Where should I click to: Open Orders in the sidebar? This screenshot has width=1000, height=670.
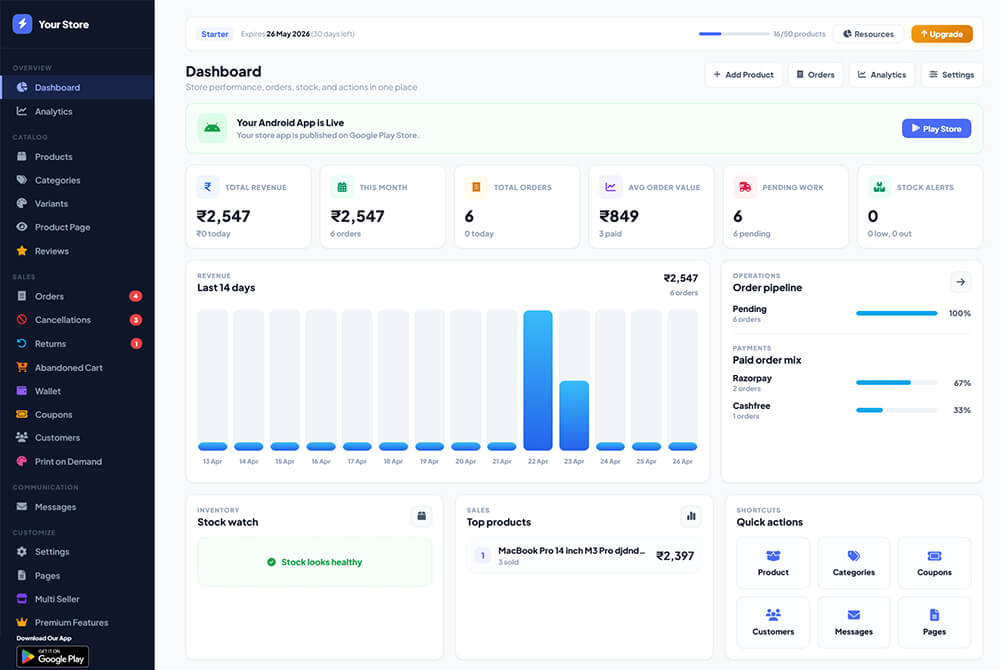(x=49, y=296)
